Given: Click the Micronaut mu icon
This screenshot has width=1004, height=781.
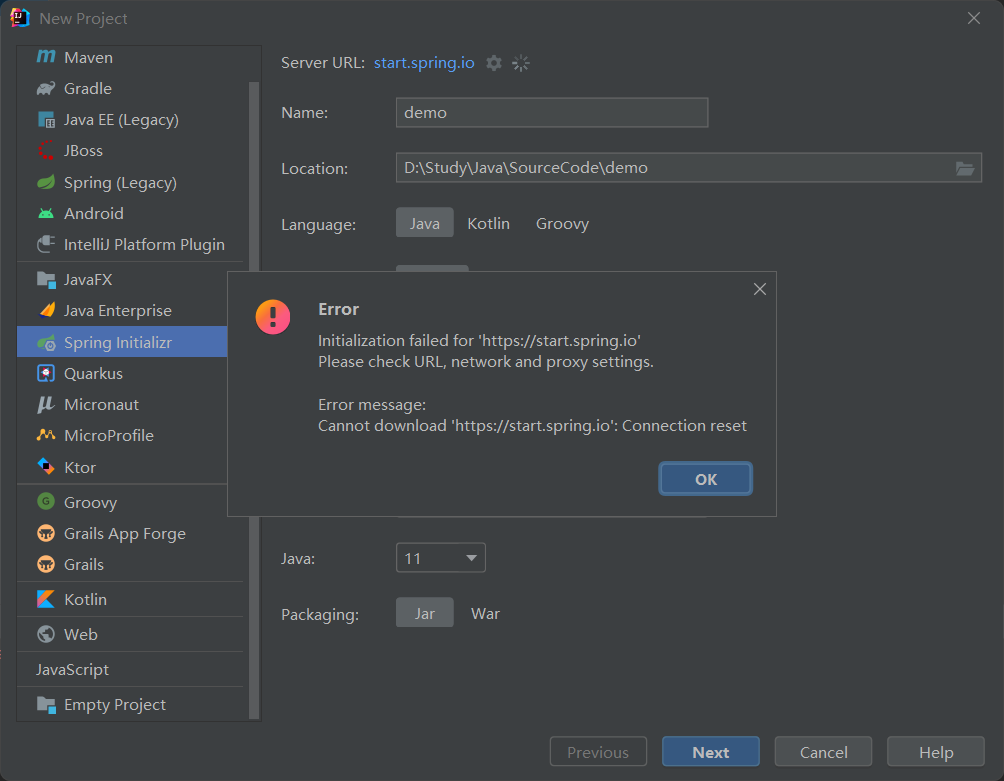Looking at the screenshot, I should click(46, 405).
